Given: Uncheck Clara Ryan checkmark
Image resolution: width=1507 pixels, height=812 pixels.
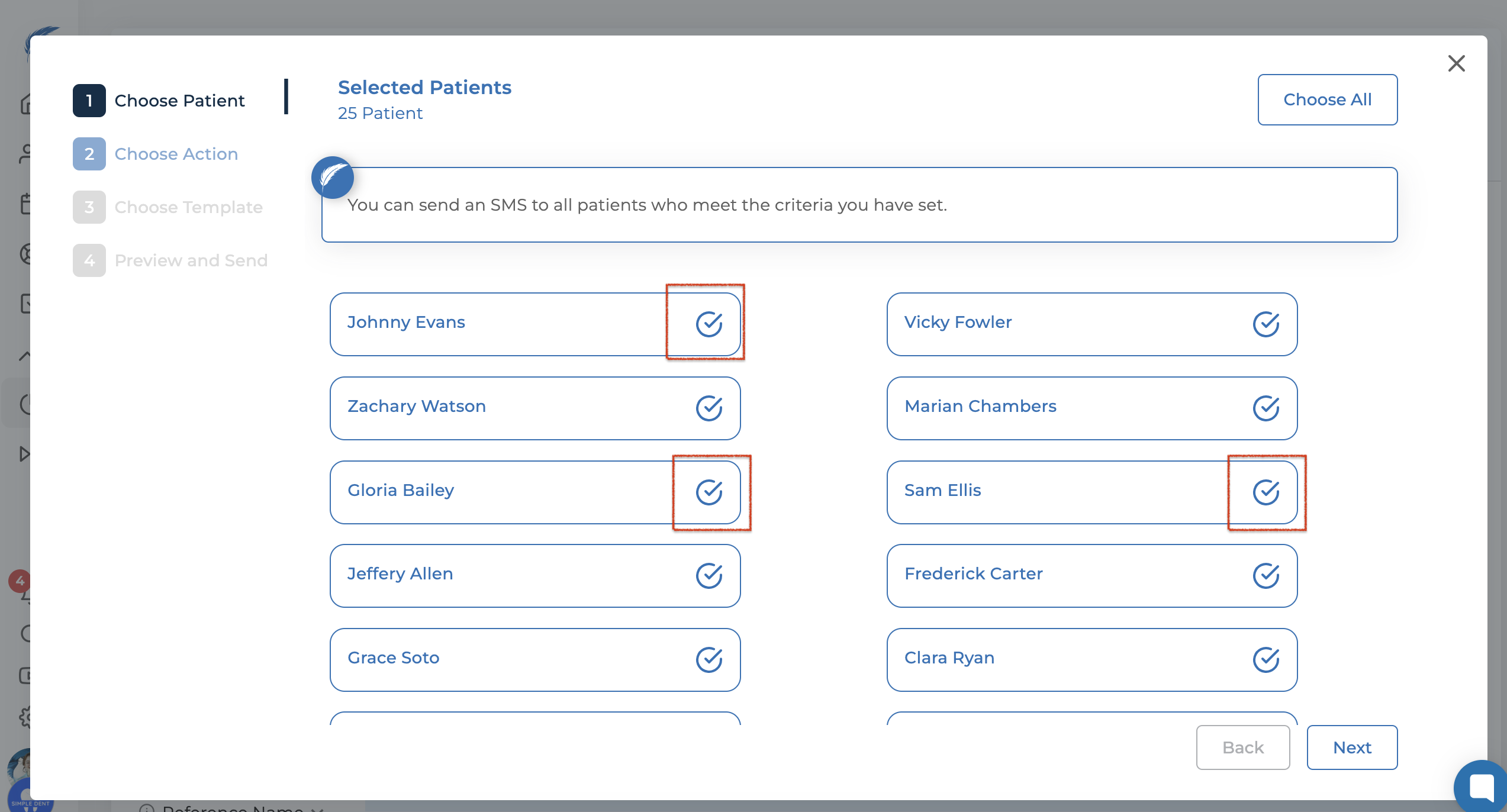Looking at the screenshot, I should pyautogui.click(x=1266, y=659).
